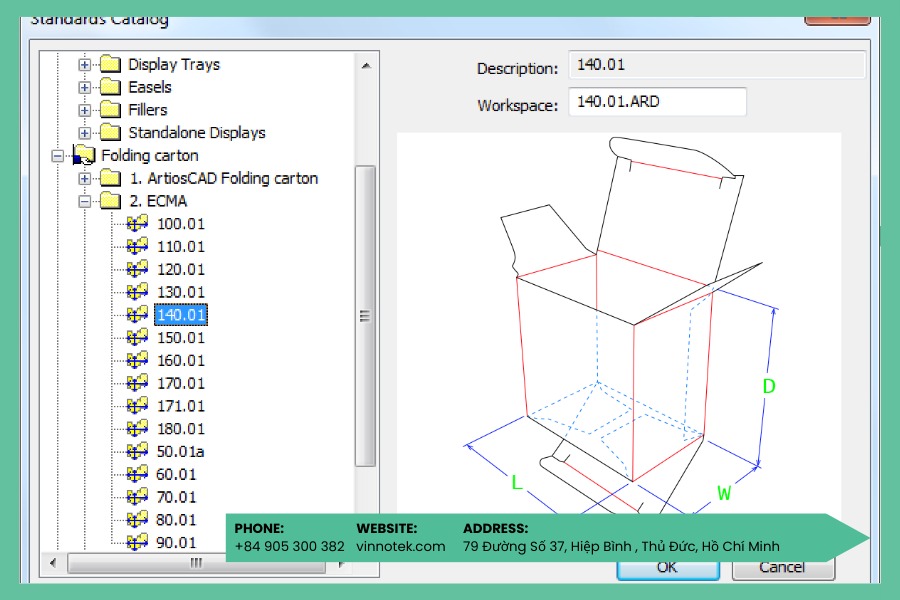
Task: Click the standard icon beside 150.01
Action: point(137,338)
